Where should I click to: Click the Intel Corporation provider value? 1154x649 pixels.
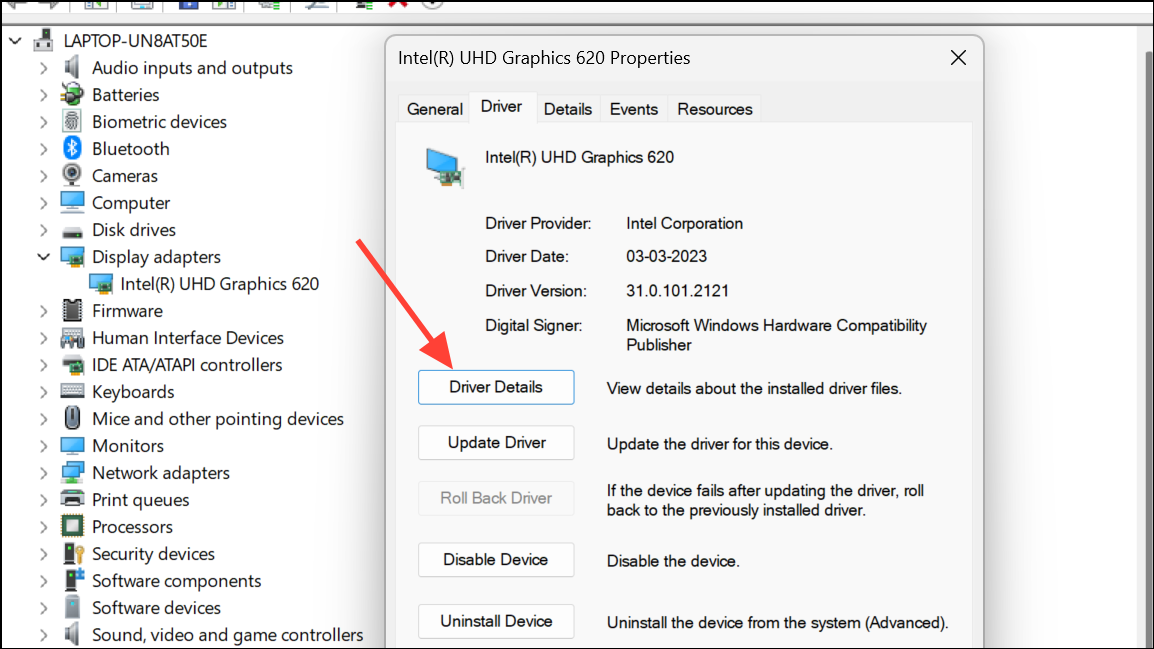684,223
